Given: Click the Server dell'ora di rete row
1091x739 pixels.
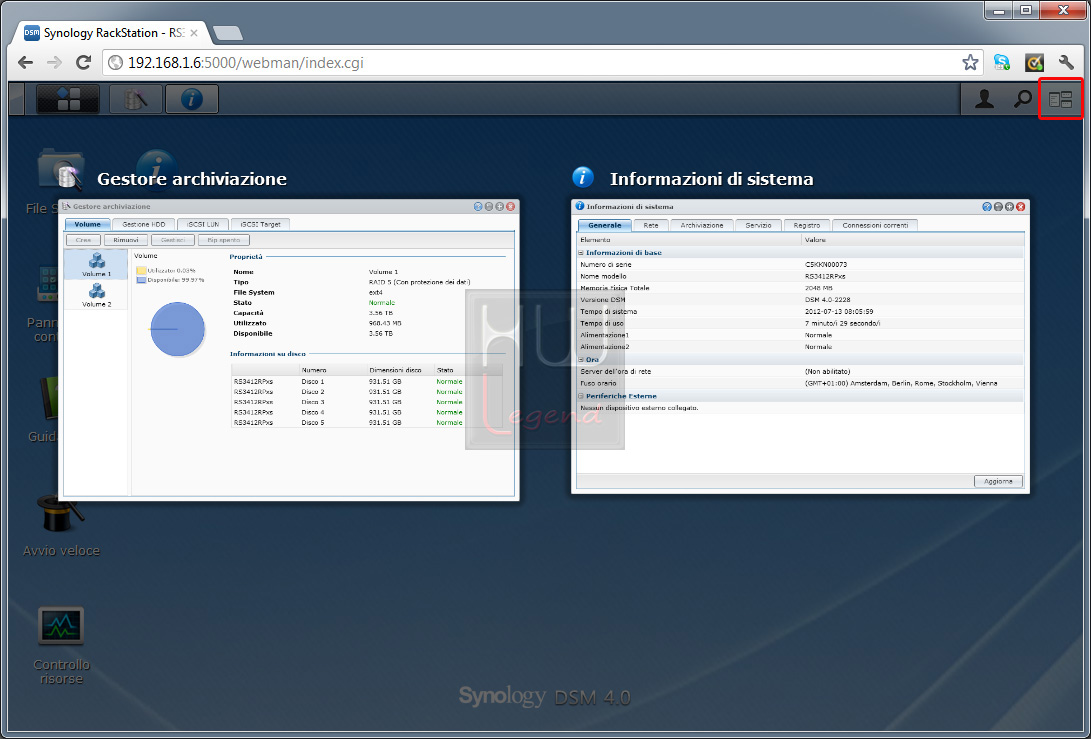Looking at the screenshot, I should 801,372.
